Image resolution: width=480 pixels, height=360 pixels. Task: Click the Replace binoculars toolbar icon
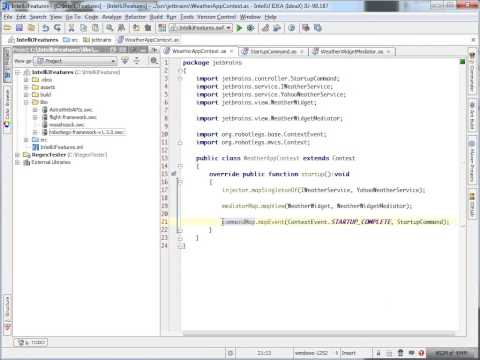pyautogui.click(x=121, y=28)
